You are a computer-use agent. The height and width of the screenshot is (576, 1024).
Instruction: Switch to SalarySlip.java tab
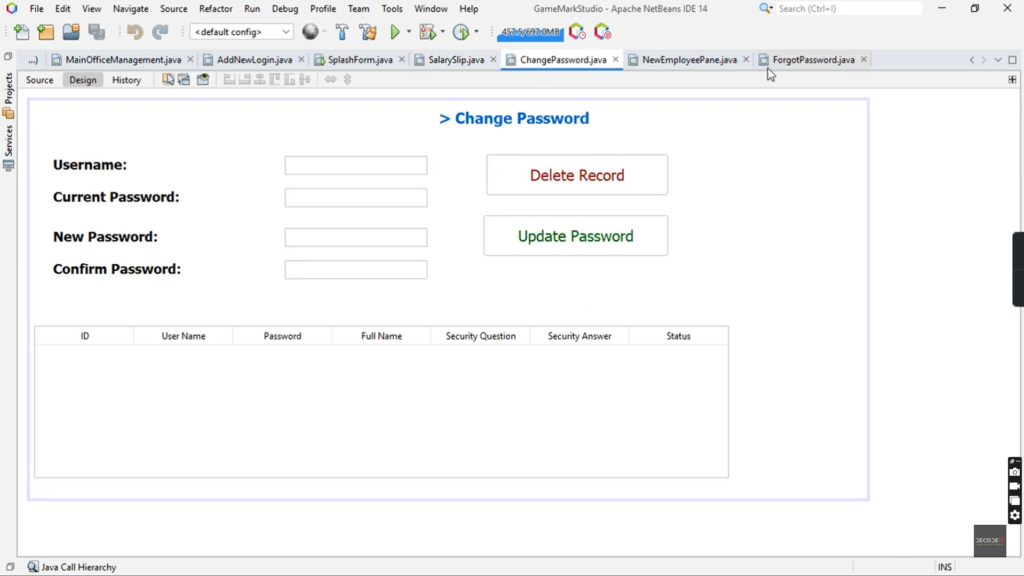(x=456, y=59)
